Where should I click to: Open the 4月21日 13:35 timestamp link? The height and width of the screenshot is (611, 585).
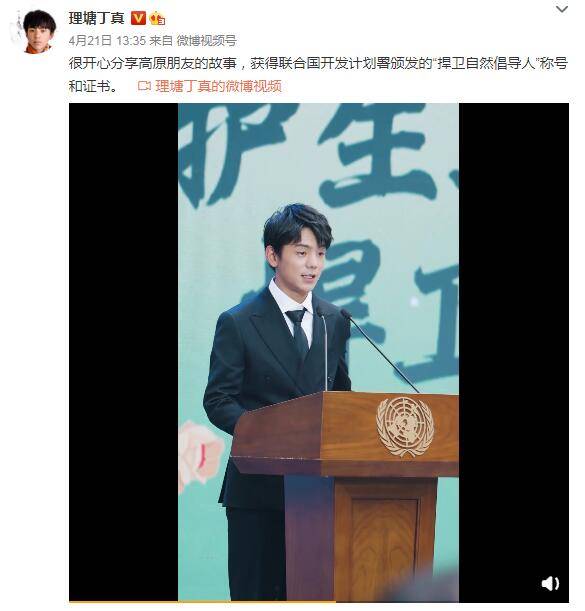[x=107, y=41]
